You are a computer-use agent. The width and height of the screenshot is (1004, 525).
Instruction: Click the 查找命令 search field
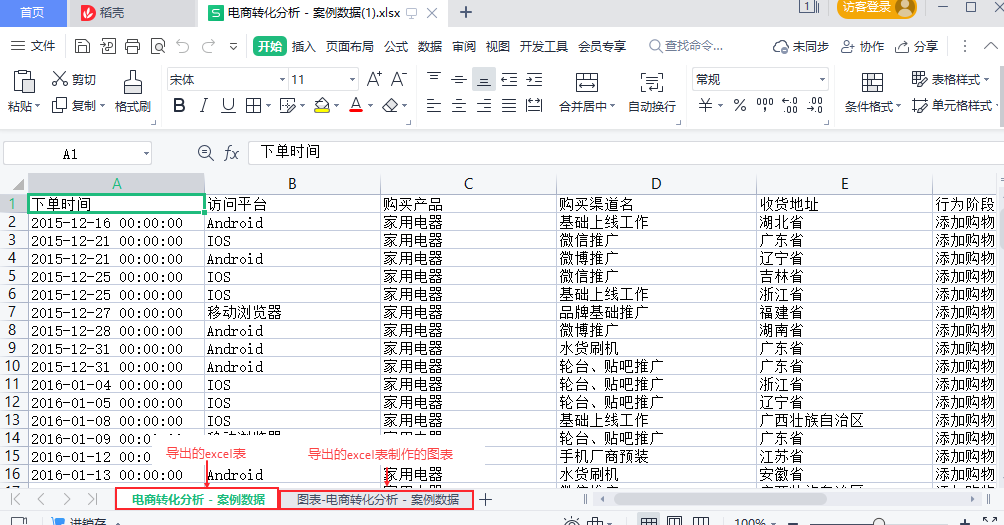(x=686, y=46)
